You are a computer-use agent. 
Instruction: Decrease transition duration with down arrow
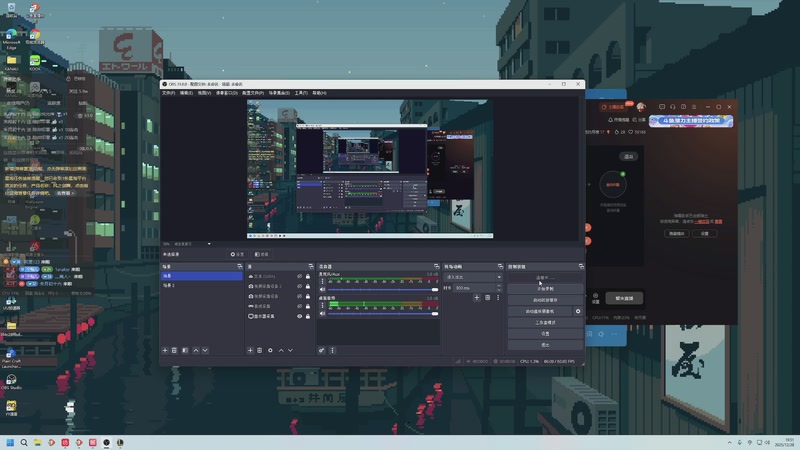[498, 290]
